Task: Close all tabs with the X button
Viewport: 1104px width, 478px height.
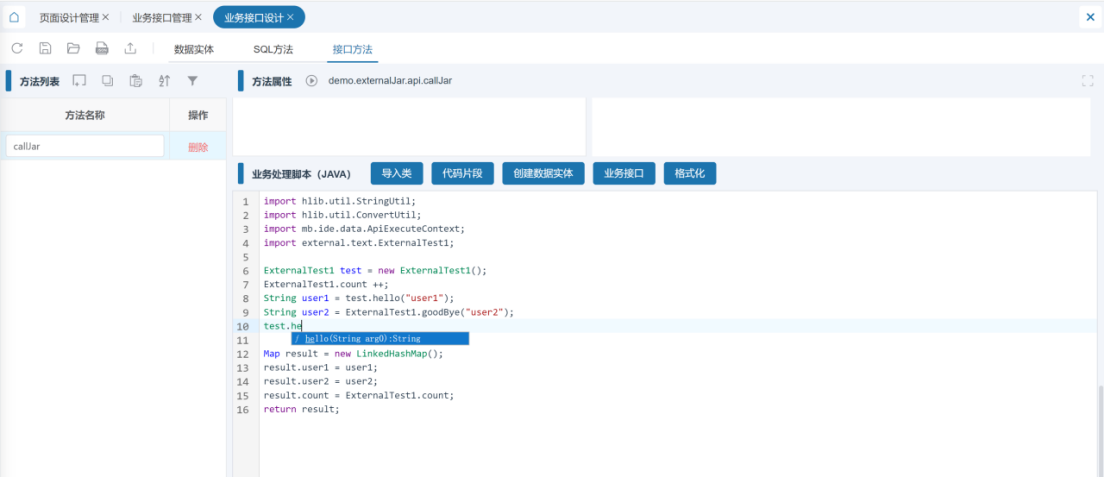Action: [1090, 18]
